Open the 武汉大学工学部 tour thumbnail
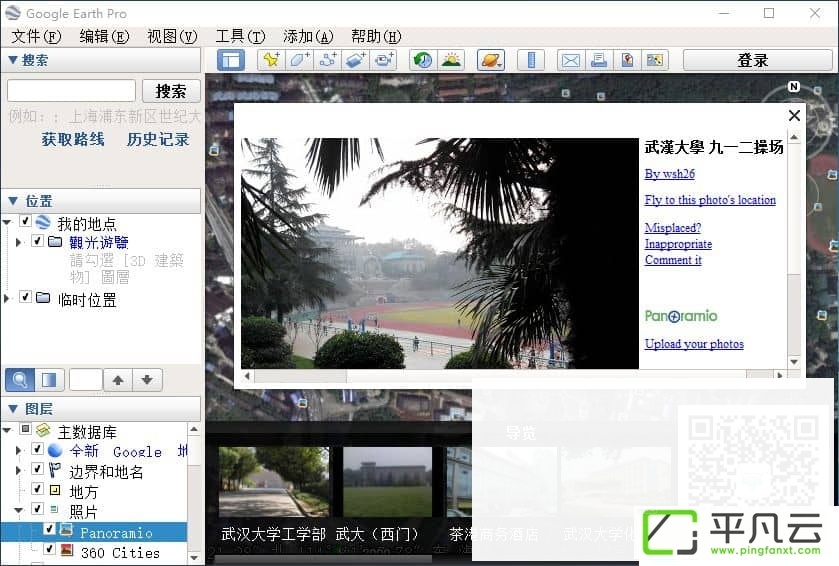The image size is (839, 566). (273, 481)
